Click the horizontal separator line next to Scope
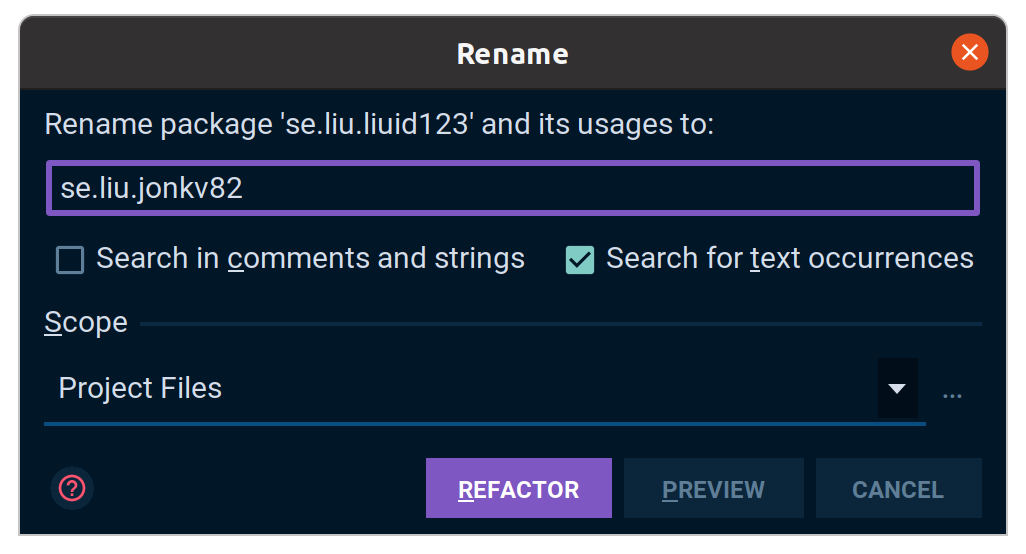This screenshot has width=1026, height=554. [x=561, y=324]
